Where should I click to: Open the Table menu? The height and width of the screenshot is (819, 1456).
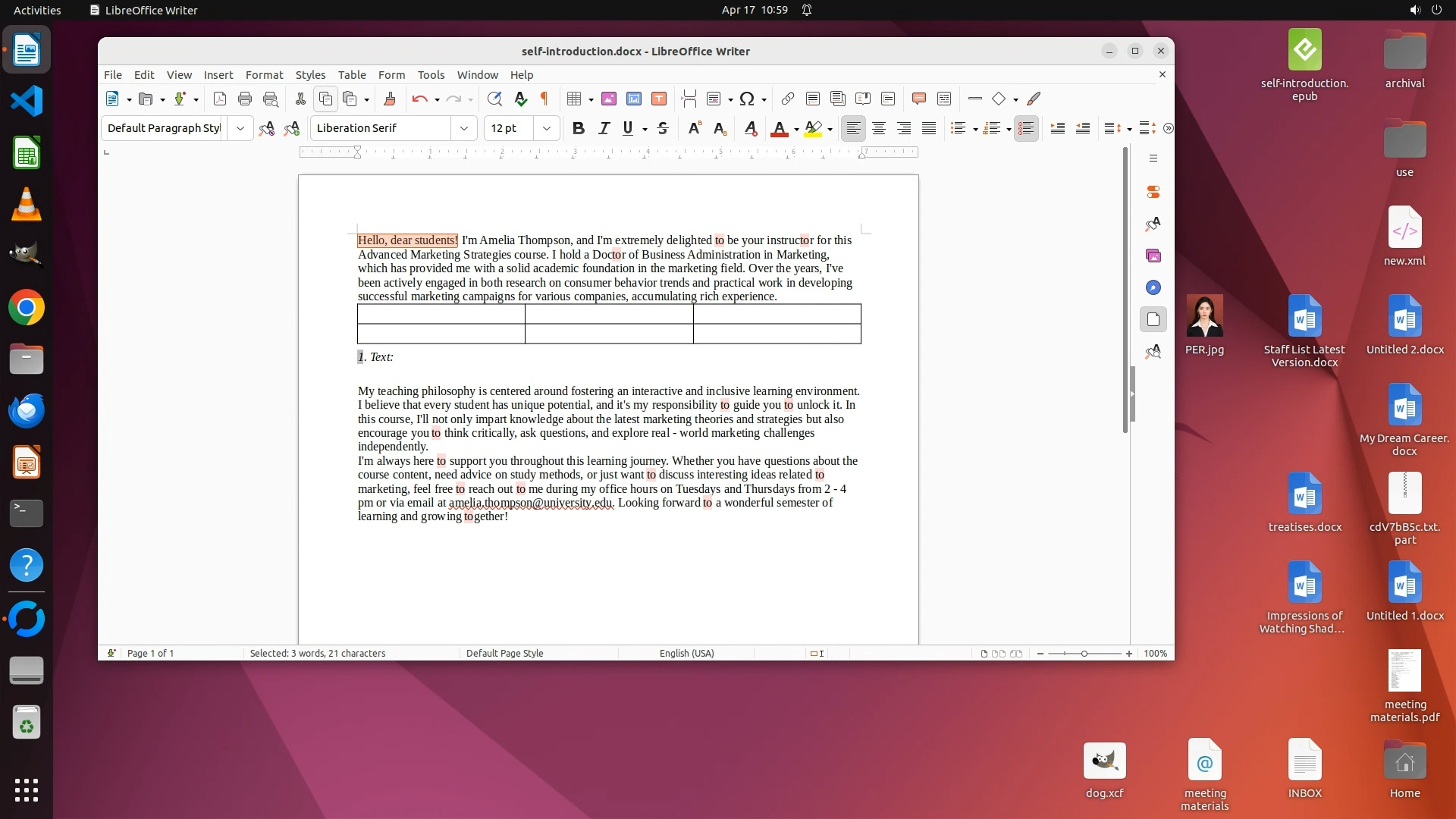coord(352,75)
